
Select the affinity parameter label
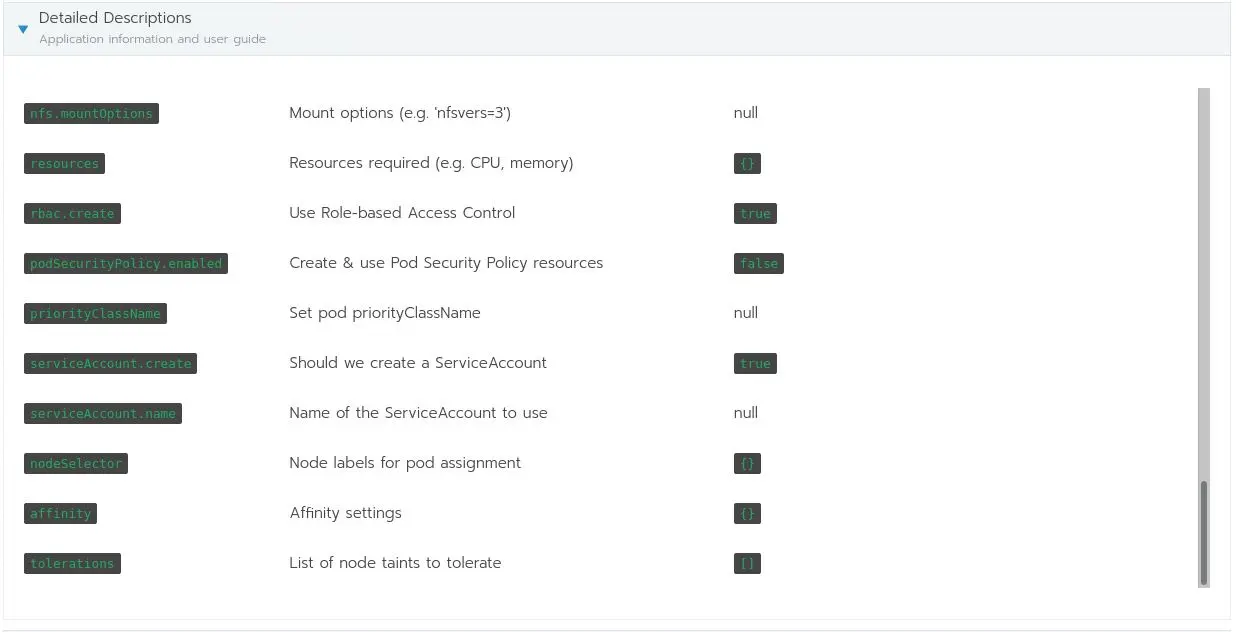(60, 514)
